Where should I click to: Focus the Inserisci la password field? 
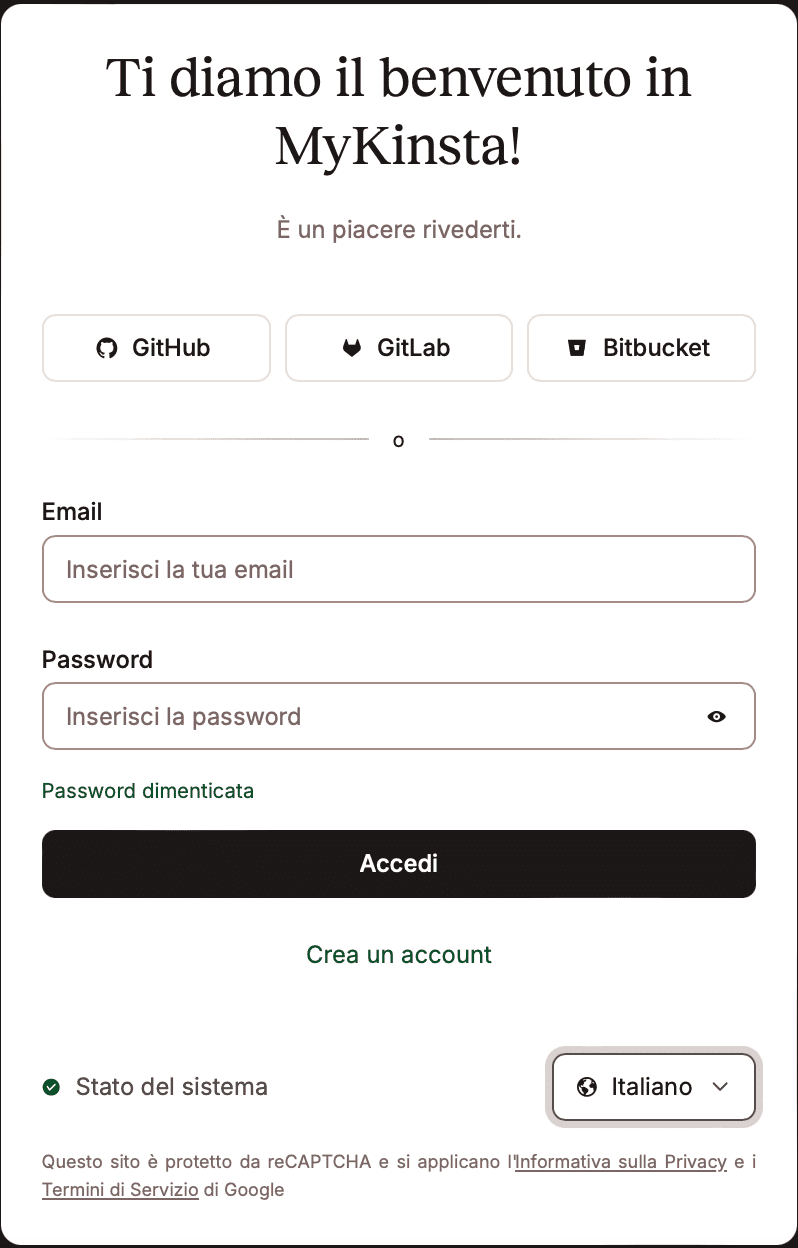point(399,716)
